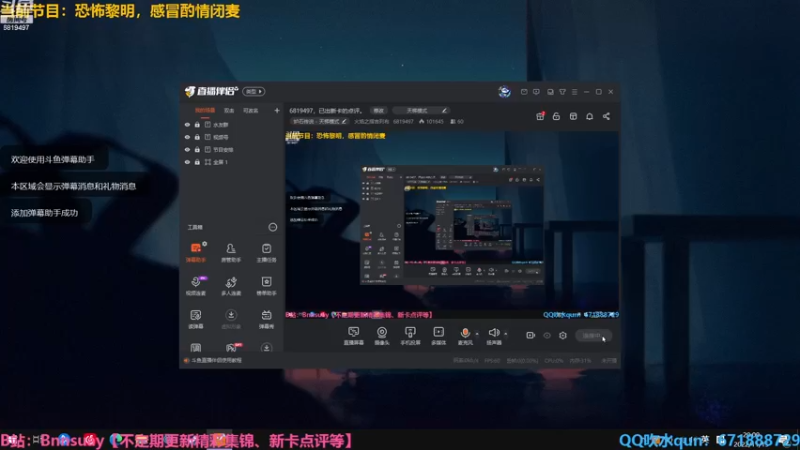This screenshot has height=450, width=800.
Task: Click the layout grid icon beside the bell
Action: 573,116
